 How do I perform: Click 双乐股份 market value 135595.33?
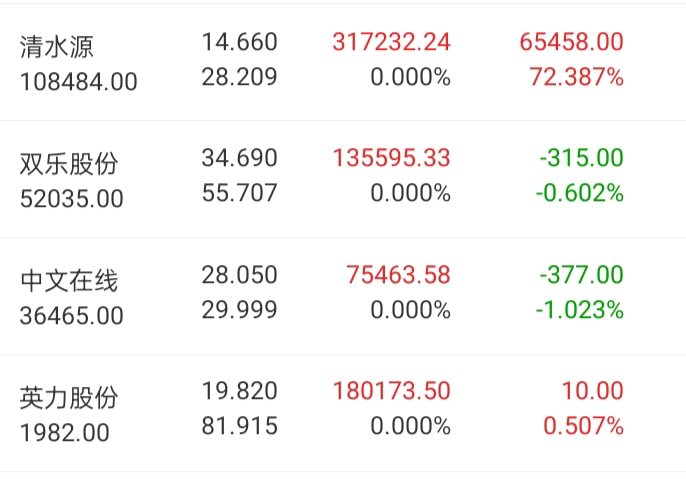(x=391, y=158)
